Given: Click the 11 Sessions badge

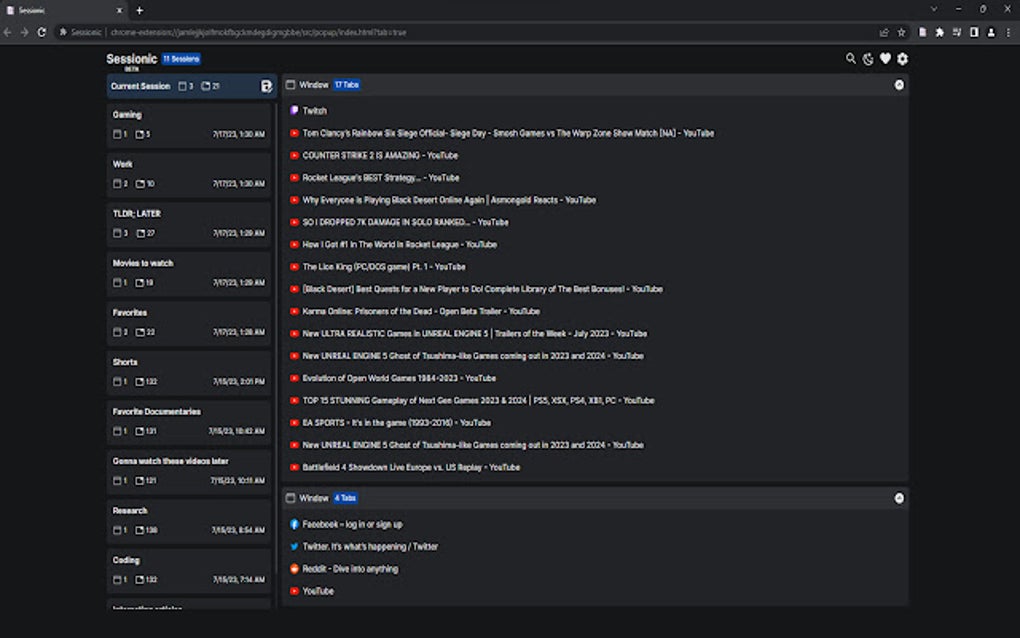Looking at the screenshot, I should (x=181, y=59).
